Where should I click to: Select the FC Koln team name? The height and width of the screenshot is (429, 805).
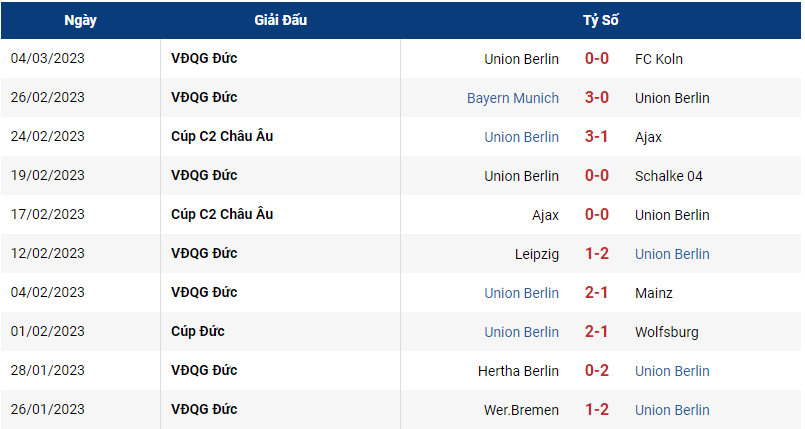tap(659, 59)
